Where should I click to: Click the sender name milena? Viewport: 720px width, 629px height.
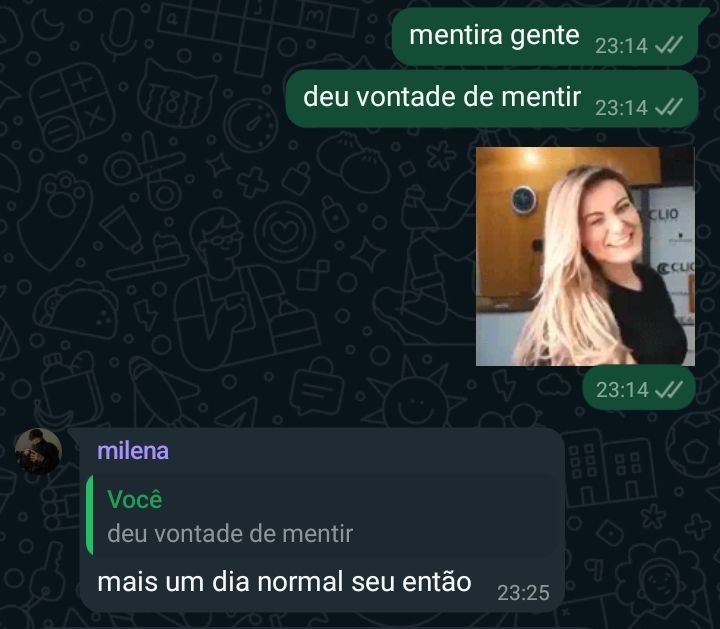(x=133, y=451)
